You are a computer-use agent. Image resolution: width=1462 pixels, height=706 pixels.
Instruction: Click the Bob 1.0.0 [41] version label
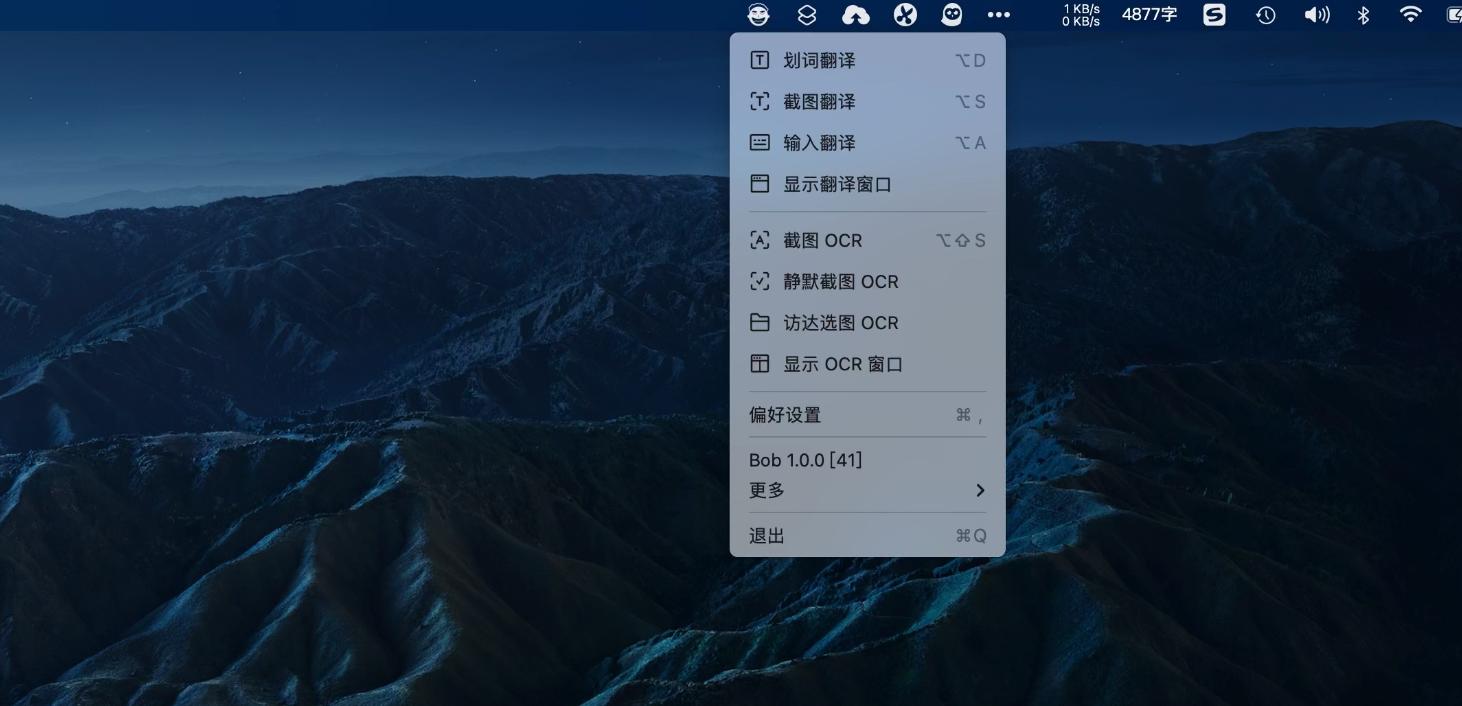pos(806,459)
